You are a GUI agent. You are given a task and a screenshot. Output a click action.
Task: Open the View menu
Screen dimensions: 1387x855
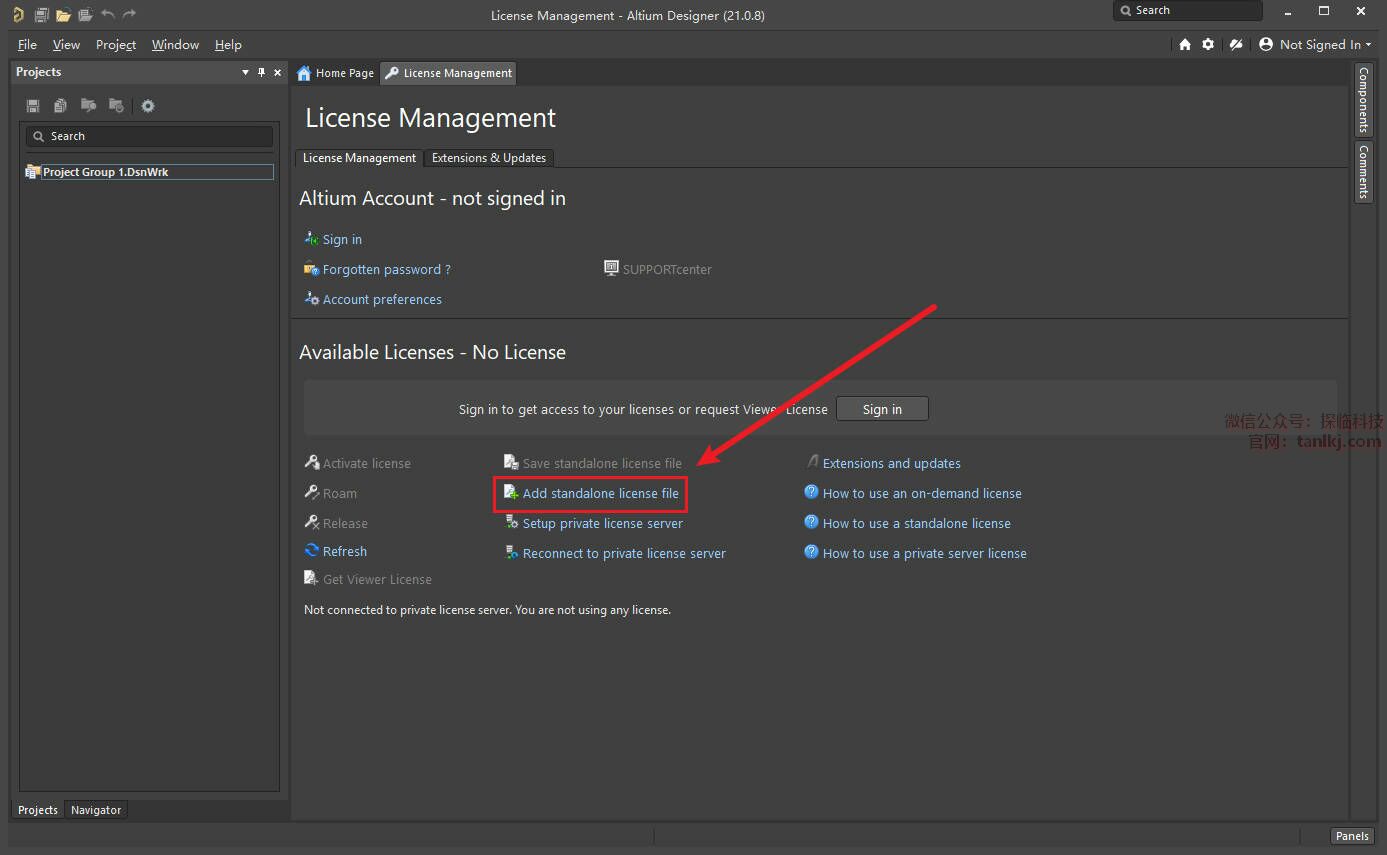tap(66, 45)
